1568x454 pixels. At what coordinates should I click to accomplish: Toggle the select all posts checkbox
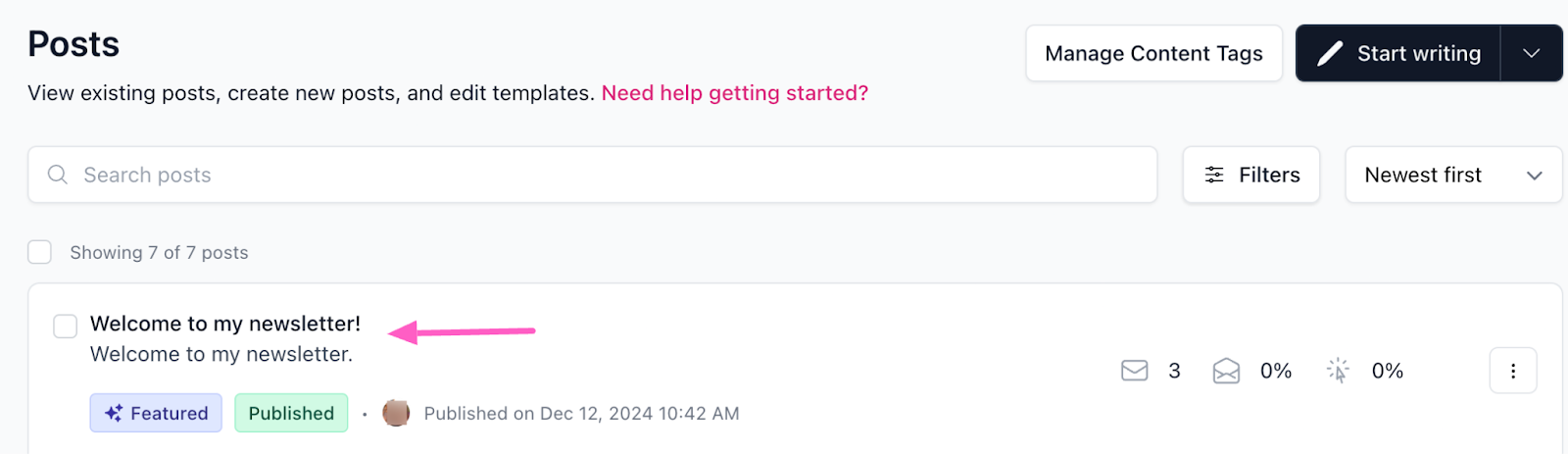point(40,252)
